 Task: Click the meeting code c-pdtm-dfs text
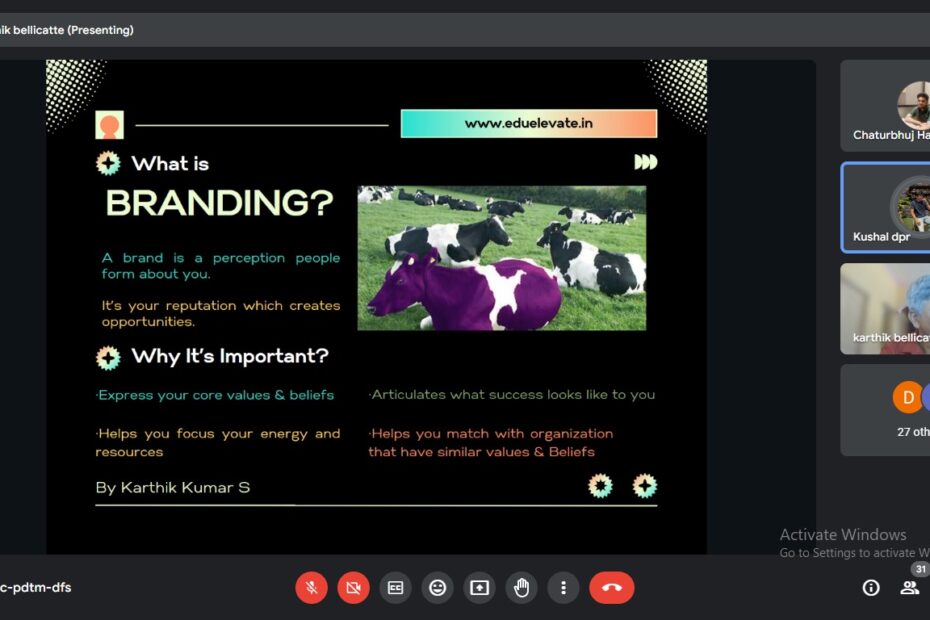click(36, 587)
